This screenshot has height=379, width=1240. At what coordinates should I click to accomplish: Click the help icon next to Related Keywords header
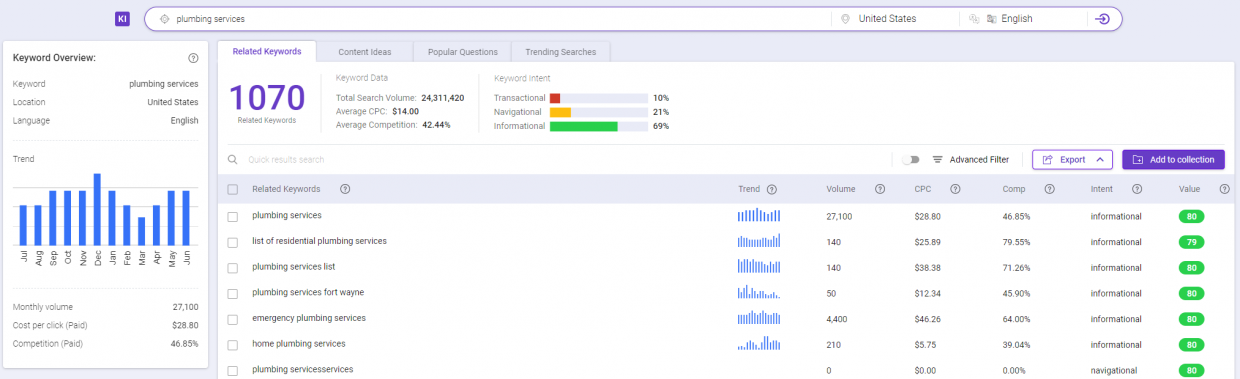345,189
